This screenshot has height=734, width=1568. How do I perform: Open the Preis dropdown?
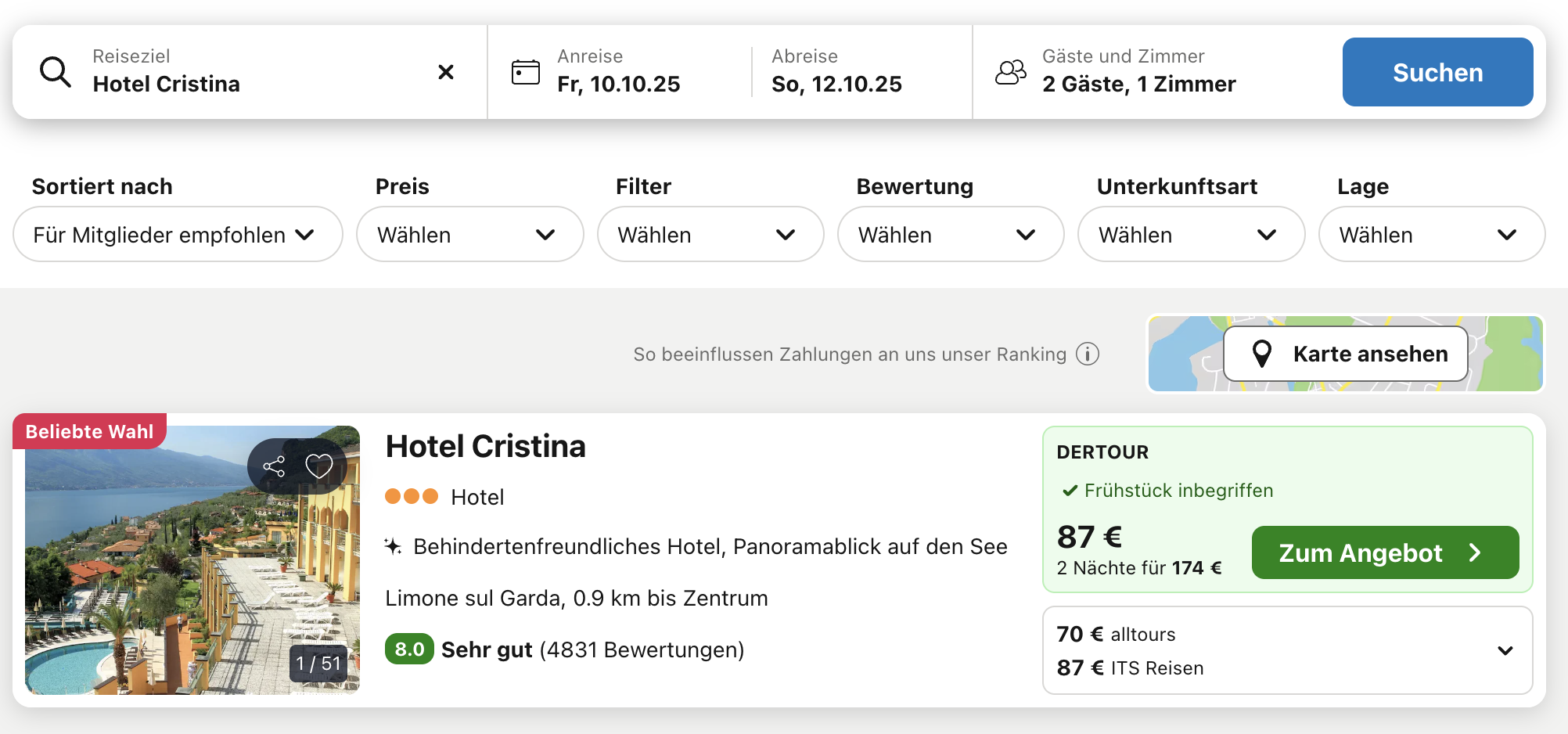(470, 234)
